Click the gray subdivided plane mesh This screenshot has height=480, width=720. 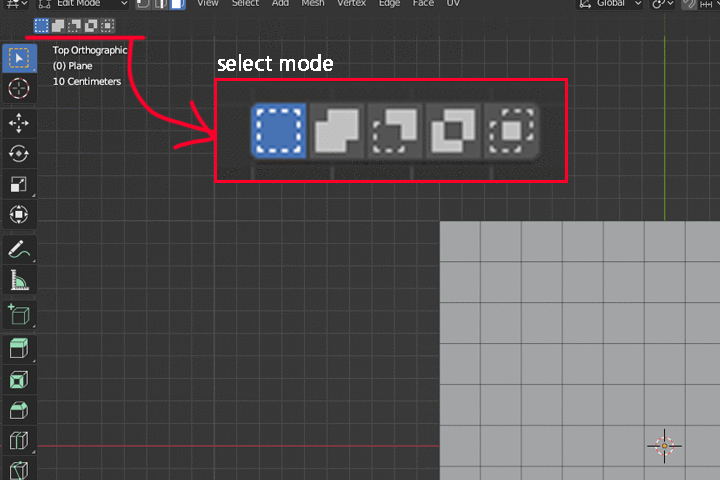pos(580,350)
